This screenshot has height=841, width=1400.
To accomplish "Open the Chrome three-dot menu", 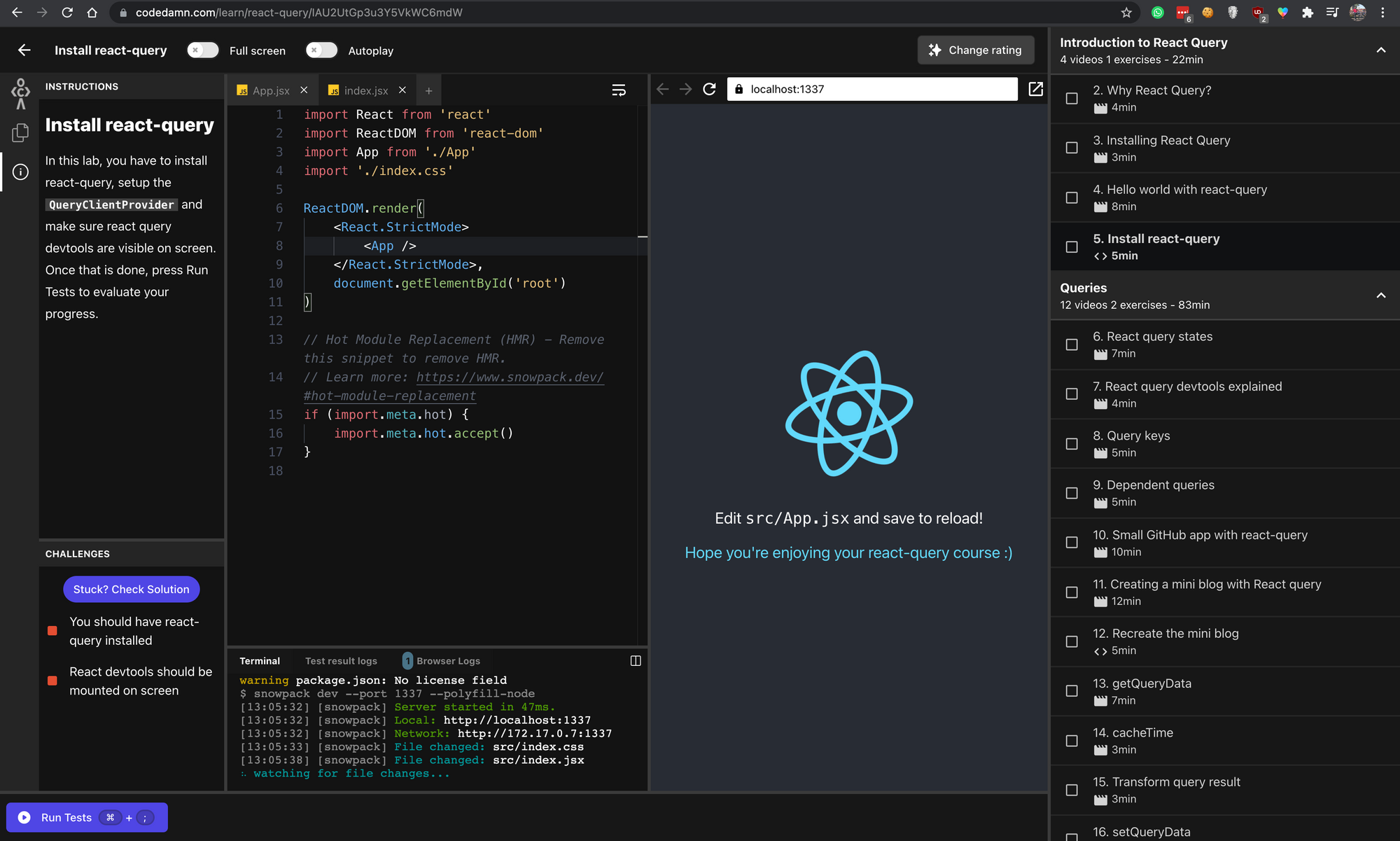I will [x=1382, y=13].
